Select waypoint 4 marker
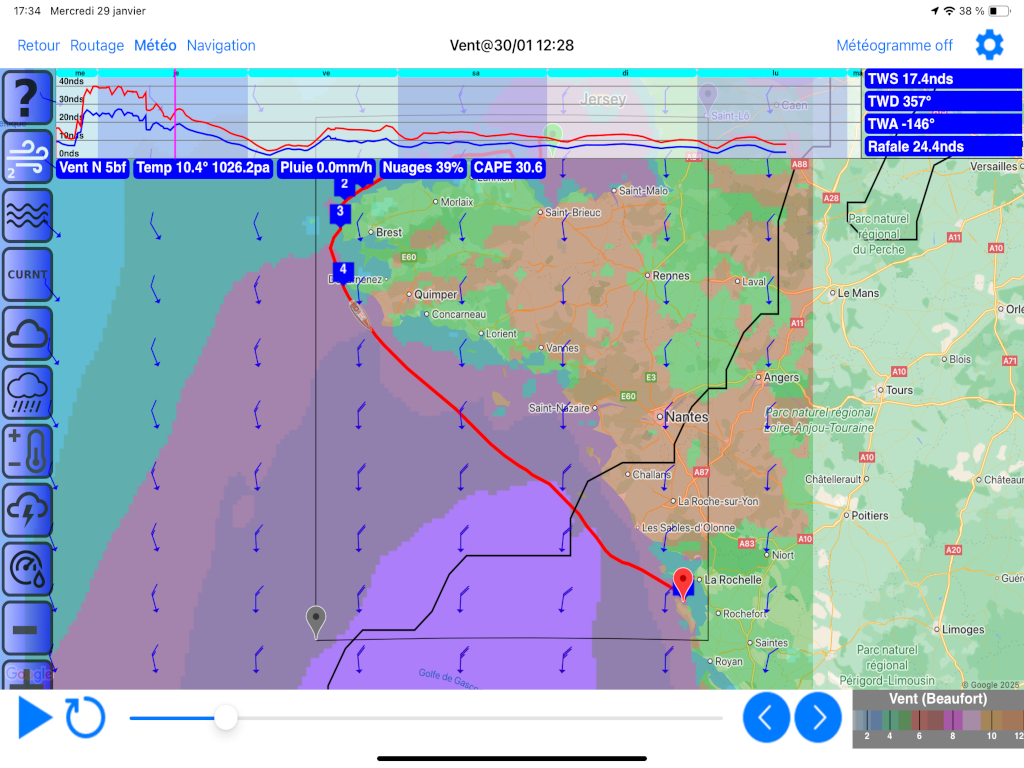The height and width of the screenshot is (768, 1024). coord(343,270)
